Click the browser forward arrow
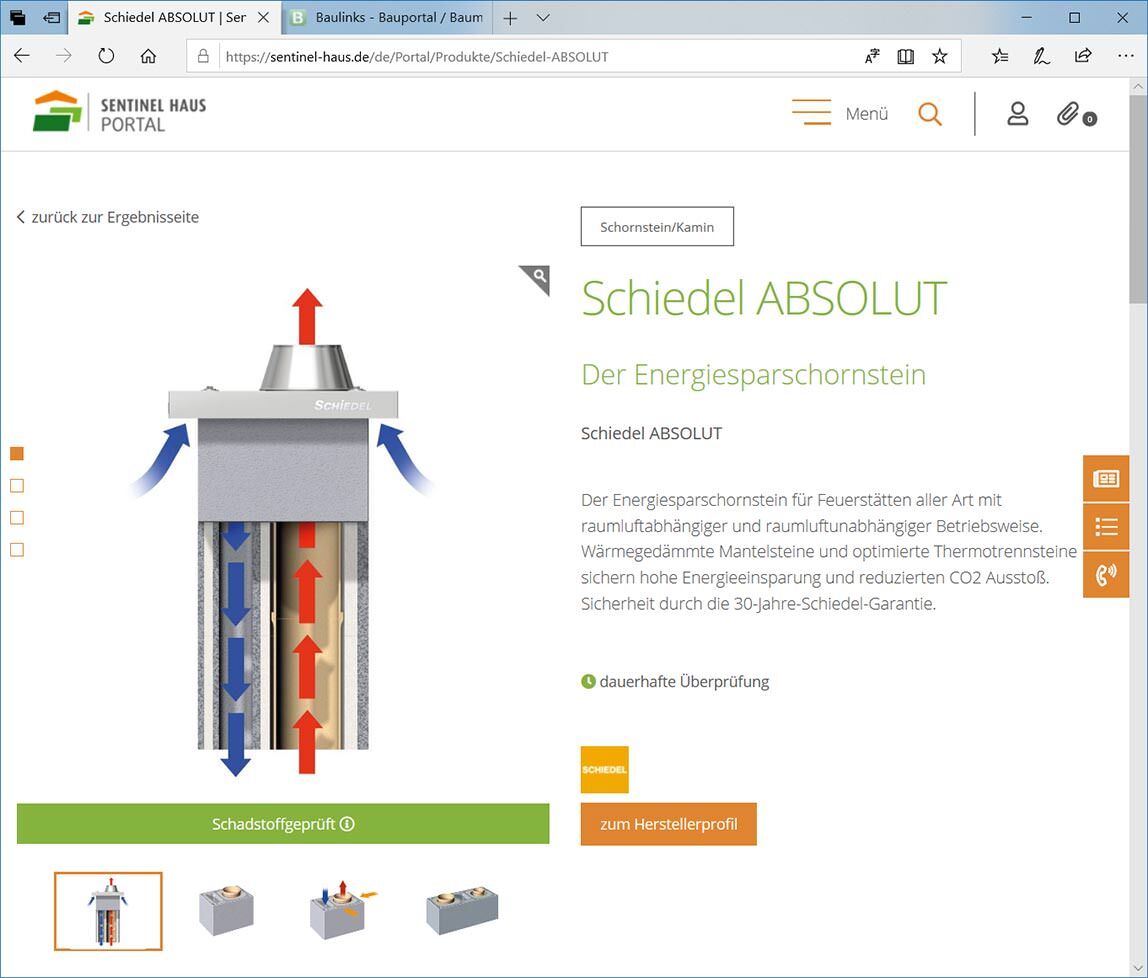The image size is (1148, 978). pos(64,56)
